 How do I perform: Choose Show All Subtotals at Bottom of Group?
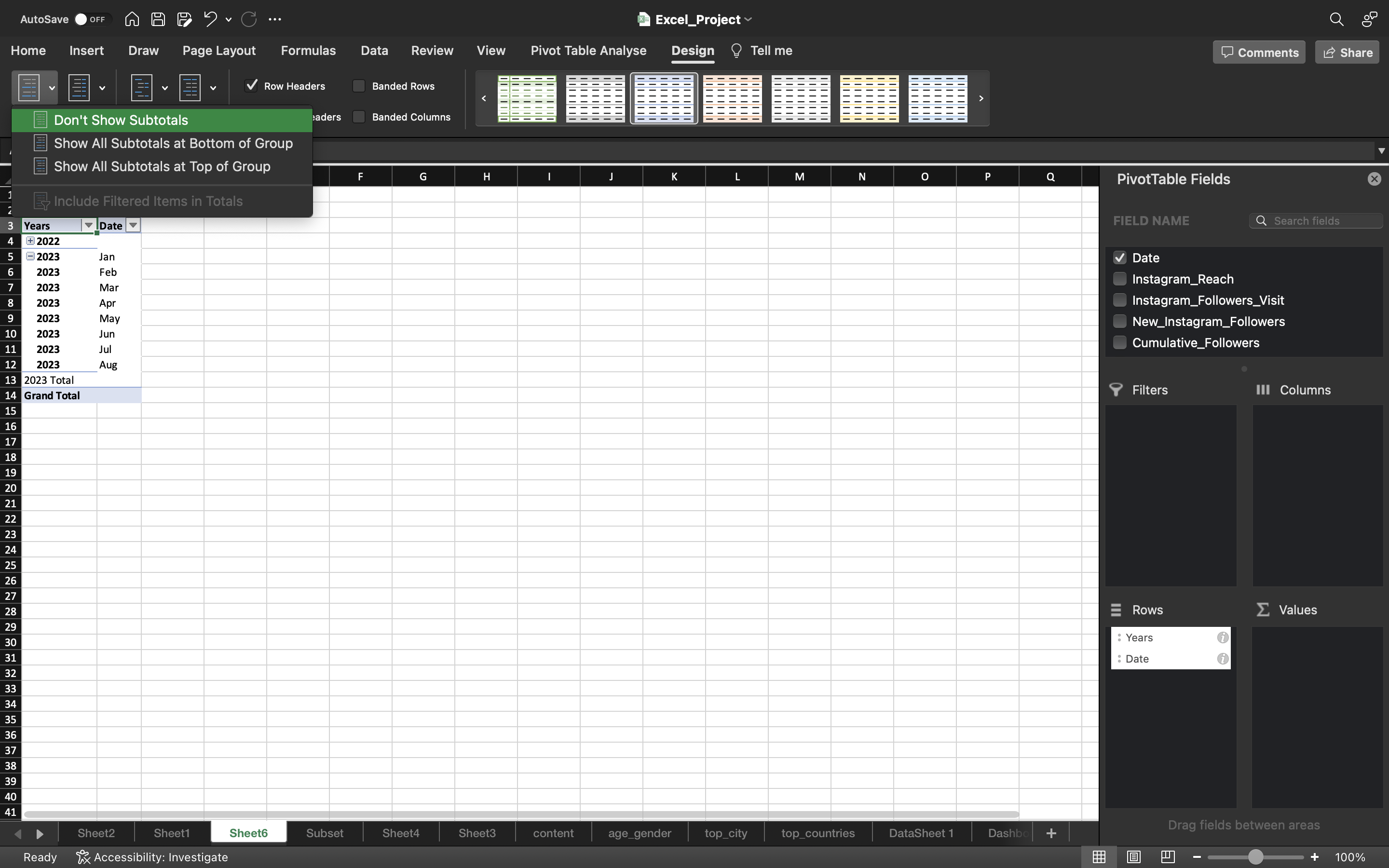click(162, 143)
